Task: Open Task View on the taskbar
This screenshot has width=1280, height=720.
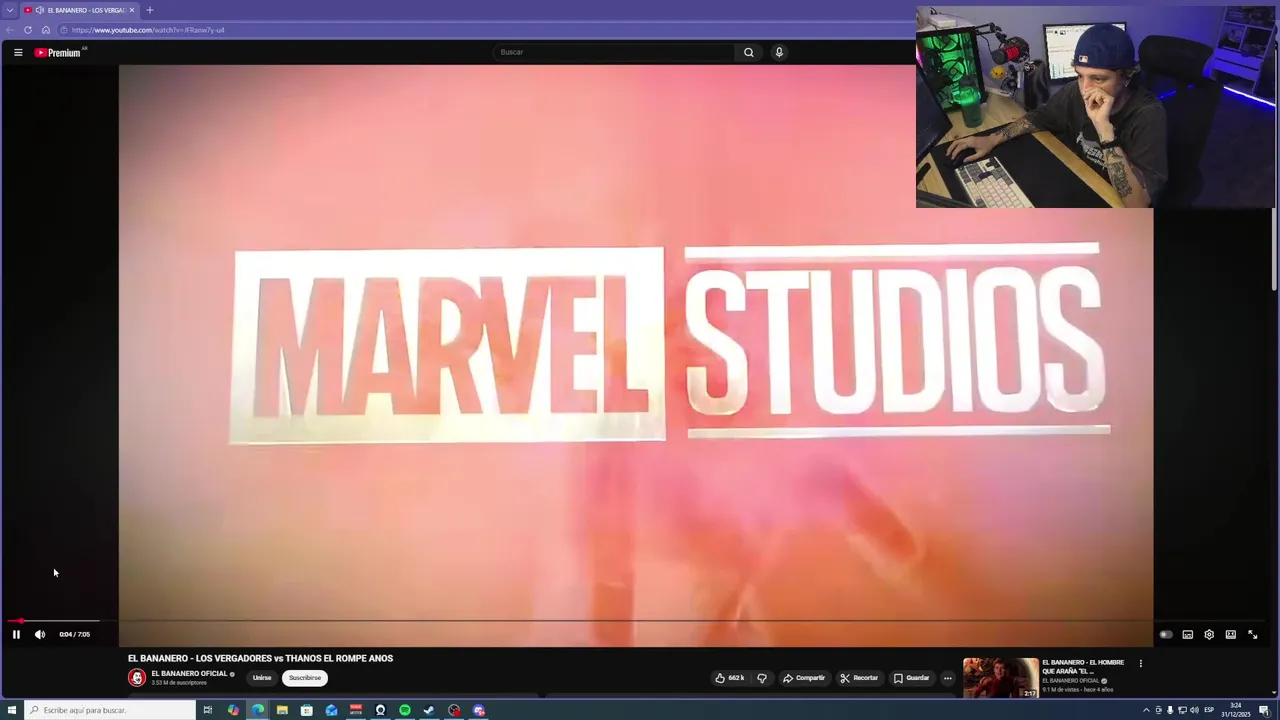Action: click(x=208, y=710)
